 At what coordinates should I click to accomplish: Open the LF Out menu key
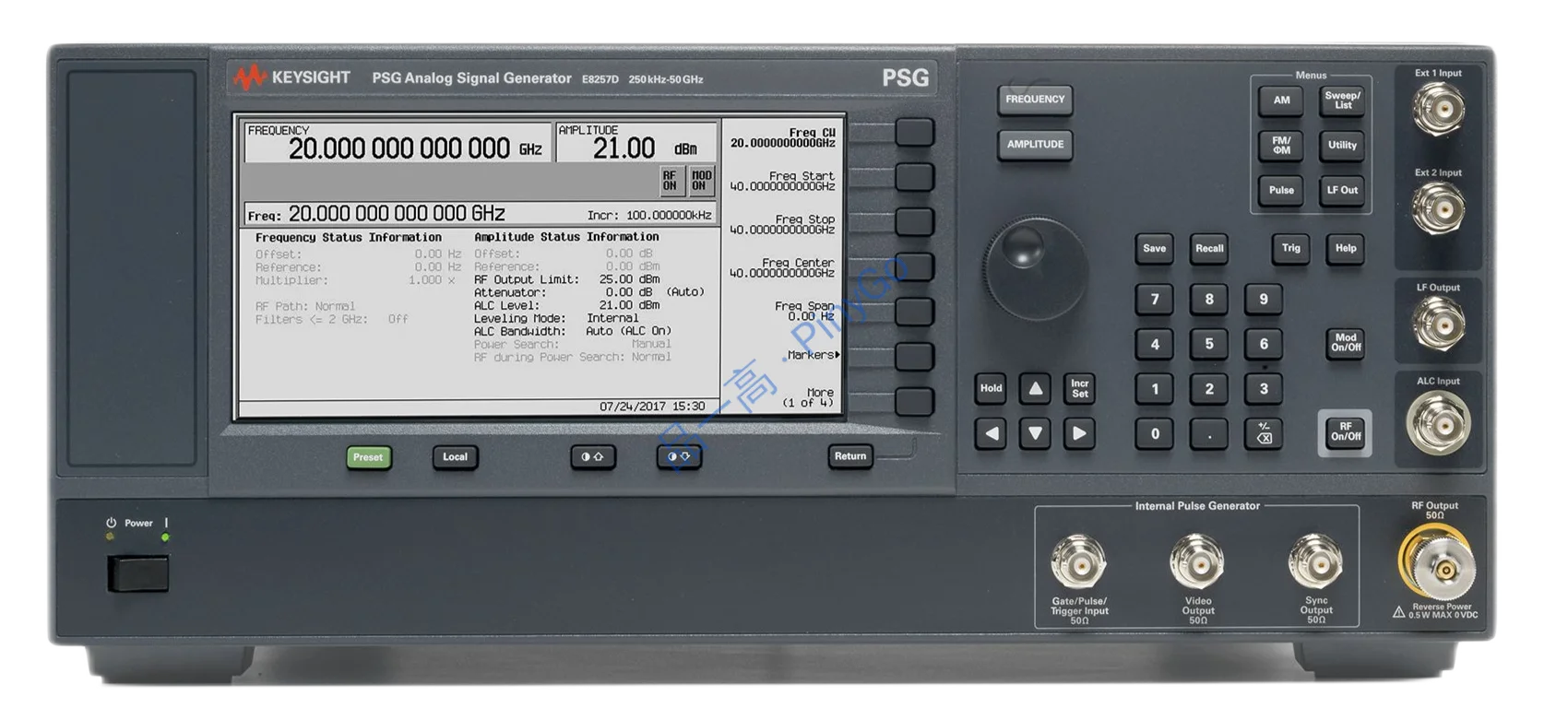tap(1342, 191)
